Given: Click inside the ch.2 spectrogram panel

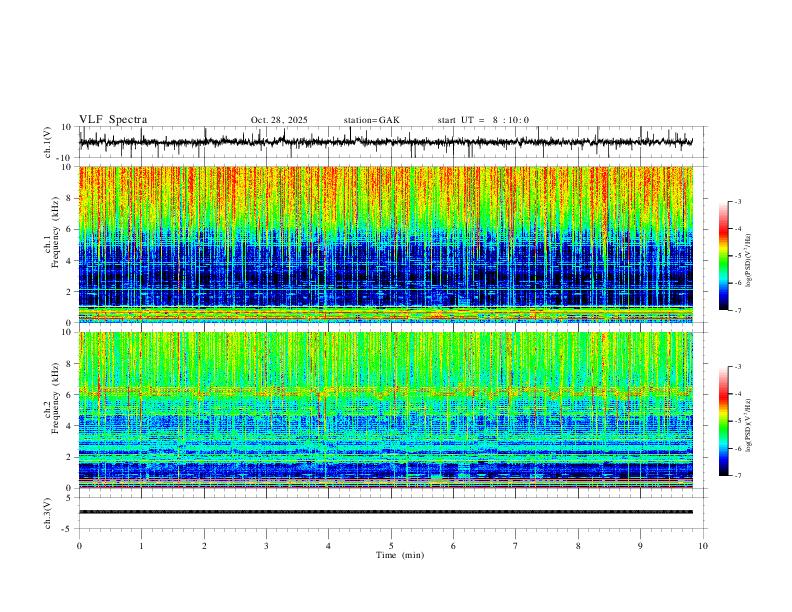Looking at the screenshot, I should click(x=386, y=410).
